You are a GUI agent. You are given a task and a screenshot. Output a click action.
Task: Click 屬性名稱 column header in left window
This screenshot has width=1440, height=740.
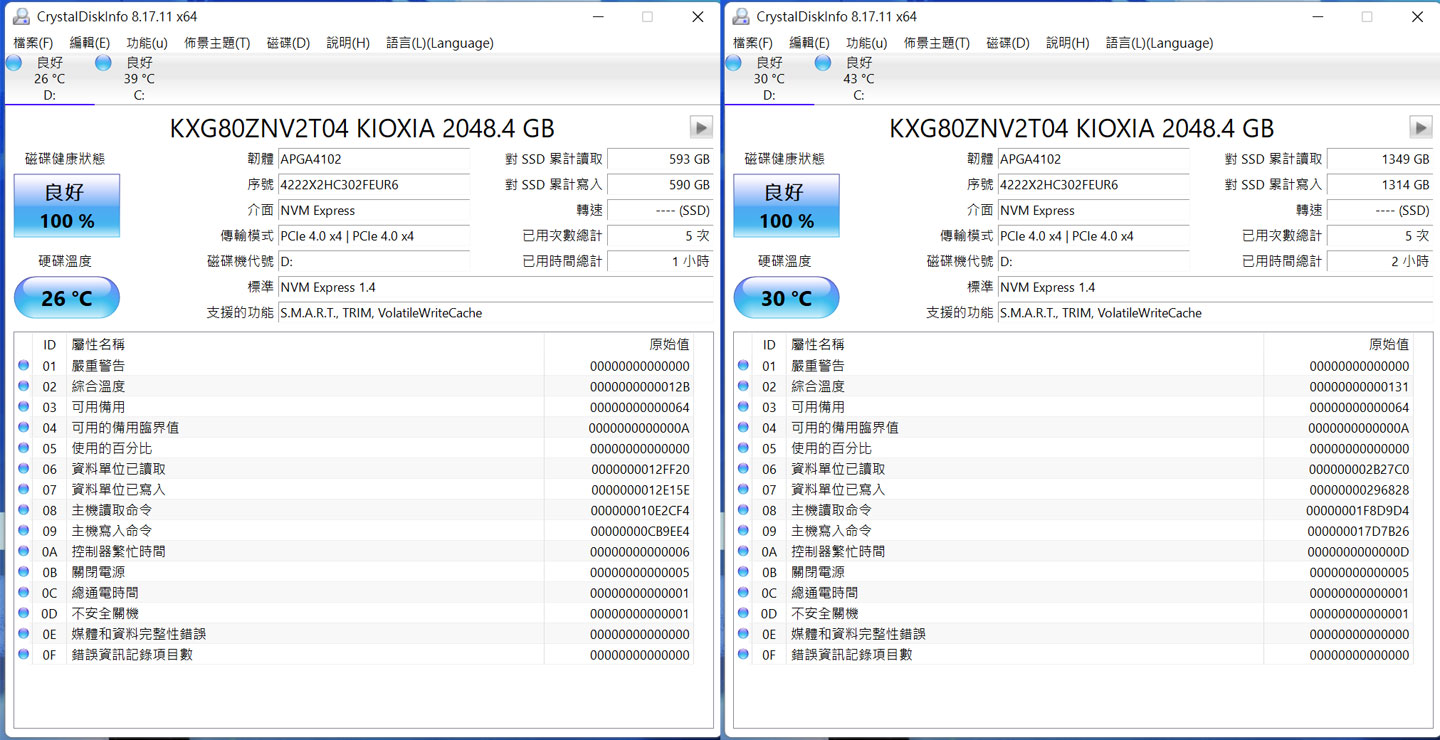click(305, 344)
